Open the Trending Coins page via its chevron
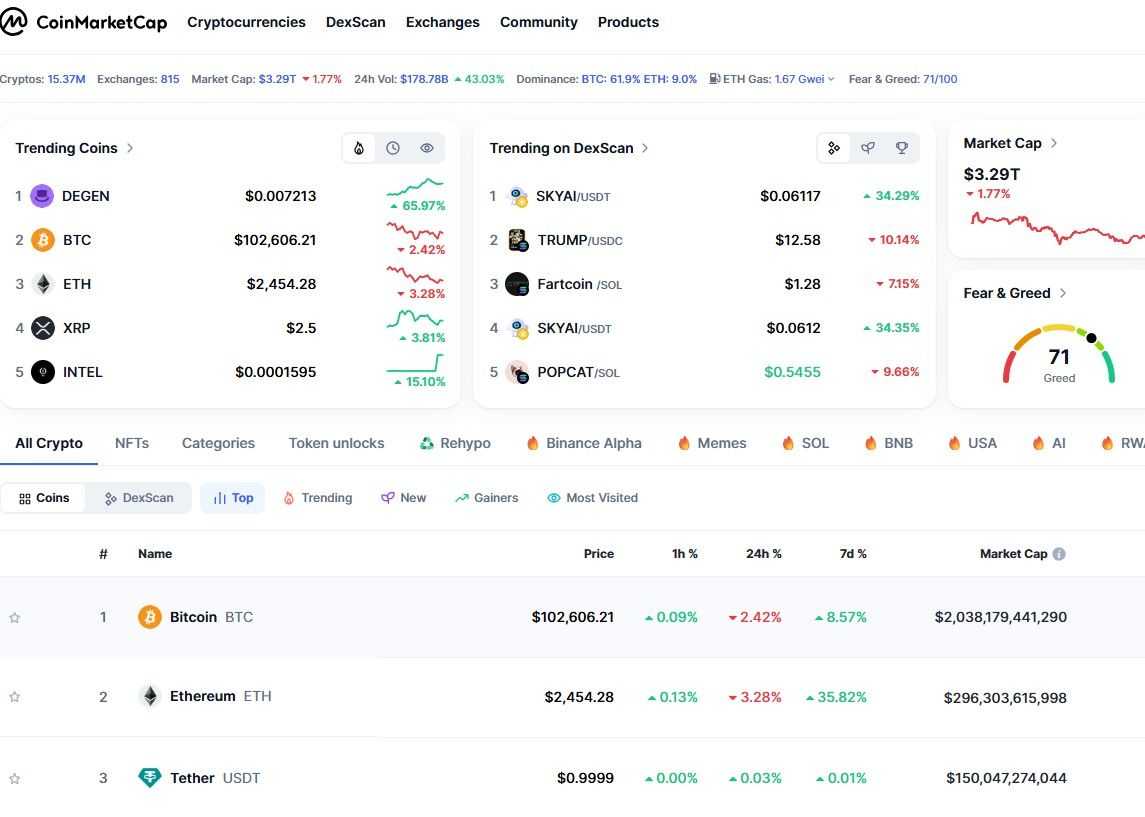Screen dimensions: 1145x817 coord(129,147)
